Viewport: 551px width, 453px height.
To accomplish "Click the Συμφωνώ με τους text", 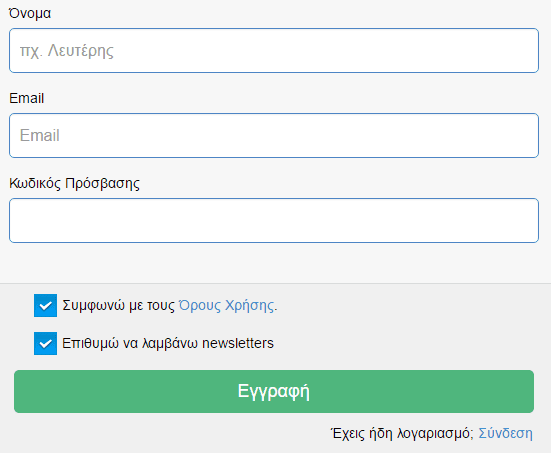I will pyautogui.click(x=118, y=305).
